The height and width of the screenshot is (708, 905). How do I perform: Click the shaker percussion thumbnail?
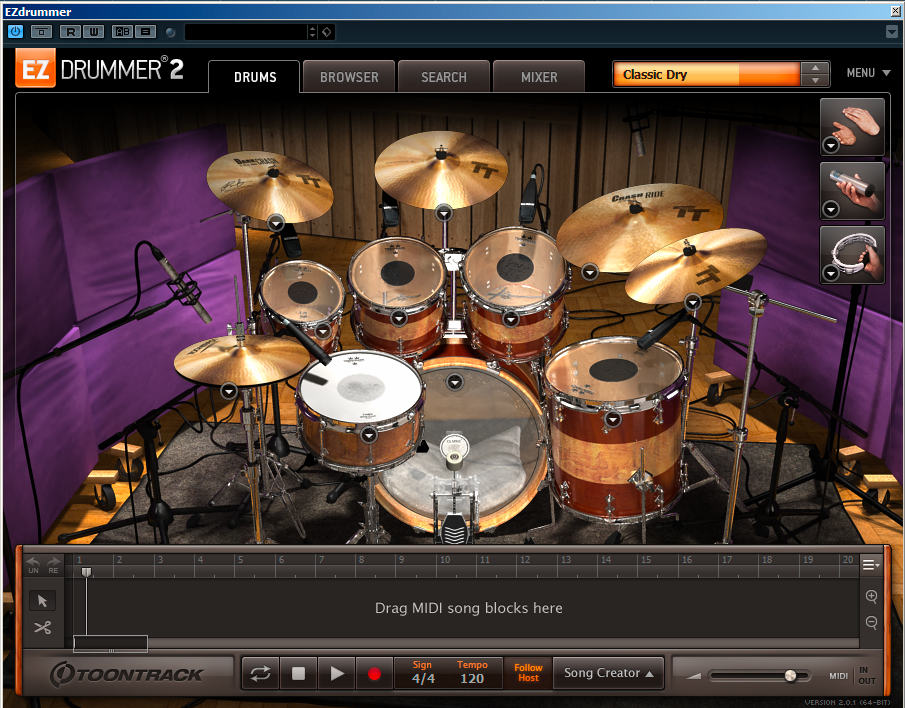852,190
